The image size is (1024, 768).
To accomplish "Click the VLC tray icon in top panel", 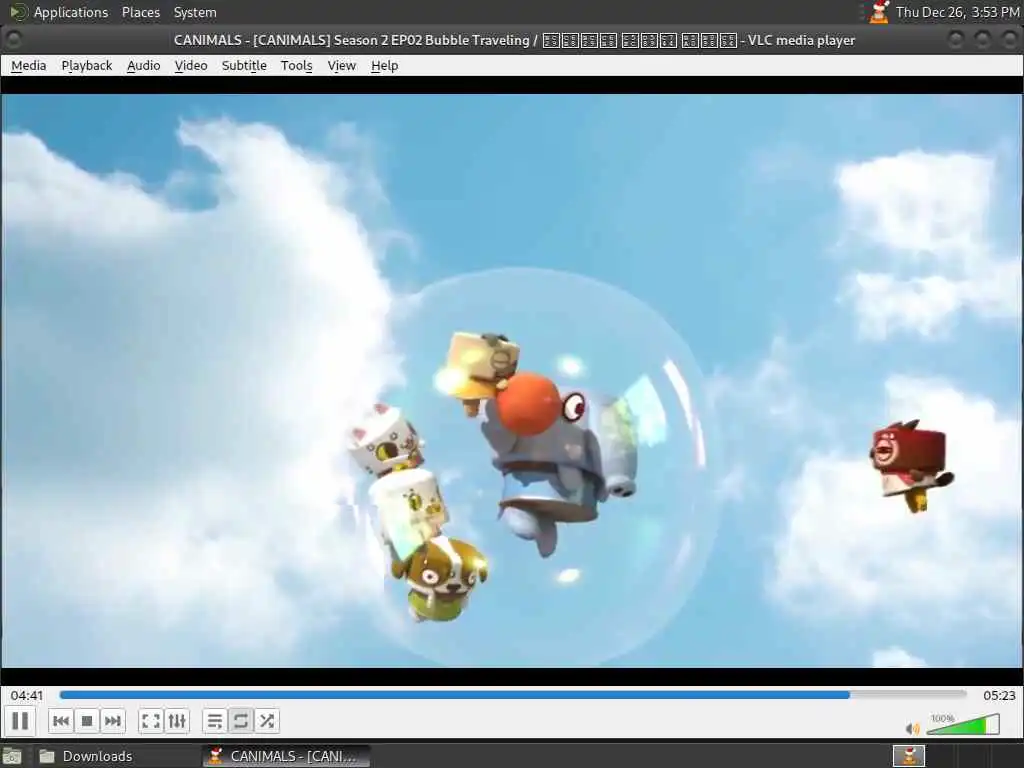I will (880, 12).
